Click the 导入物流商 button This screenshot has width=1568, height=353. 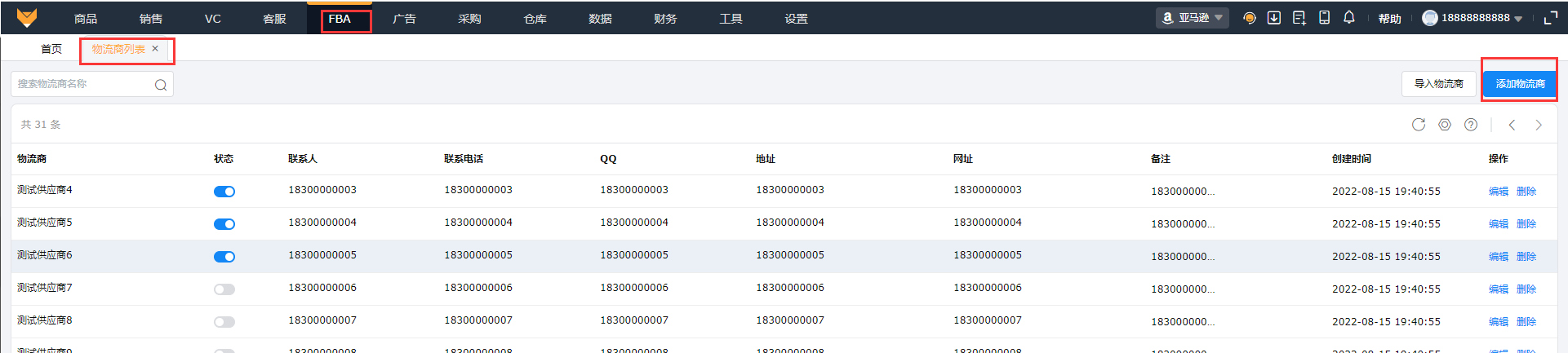click(x=1439, y=84)
